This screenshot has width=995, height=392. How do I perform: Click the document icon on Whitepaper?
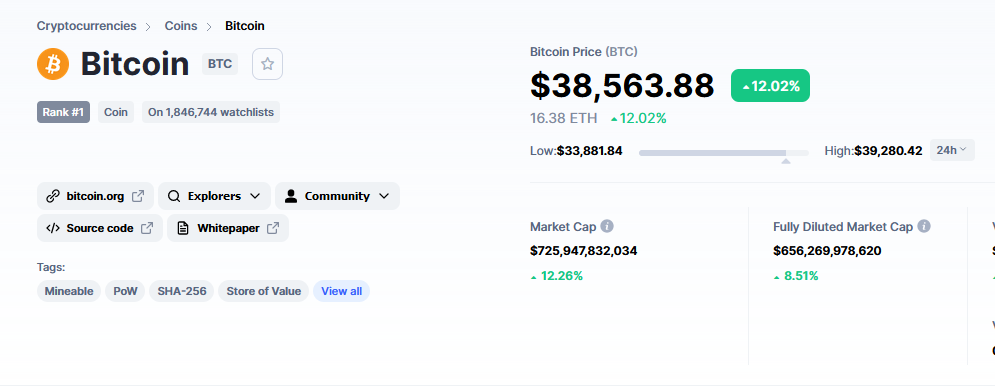[x=183, y=228]
